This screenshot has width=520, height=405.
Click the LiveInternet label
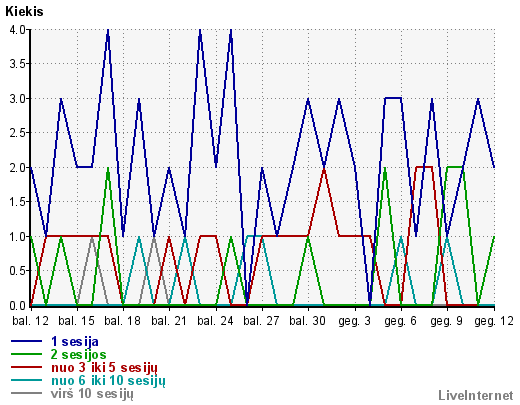click(x=476, y=396)
